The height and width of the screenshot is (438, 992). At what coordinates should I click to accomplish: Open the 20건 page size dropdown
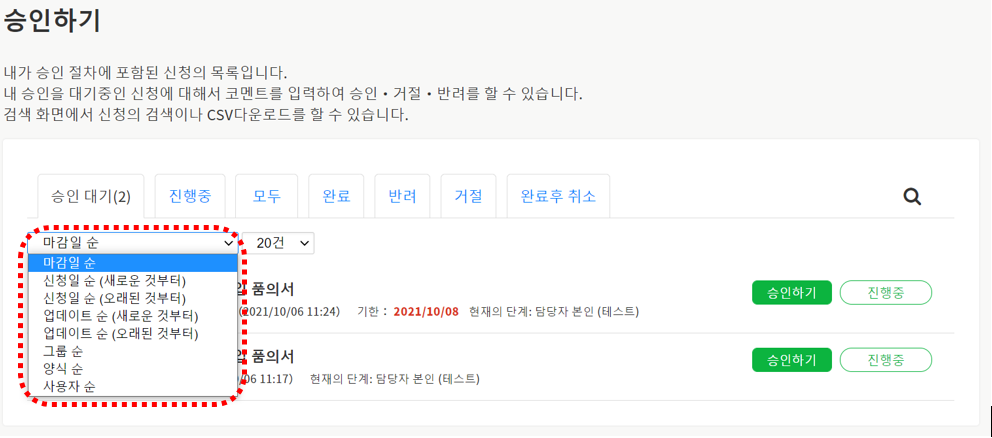pos(278,243)
